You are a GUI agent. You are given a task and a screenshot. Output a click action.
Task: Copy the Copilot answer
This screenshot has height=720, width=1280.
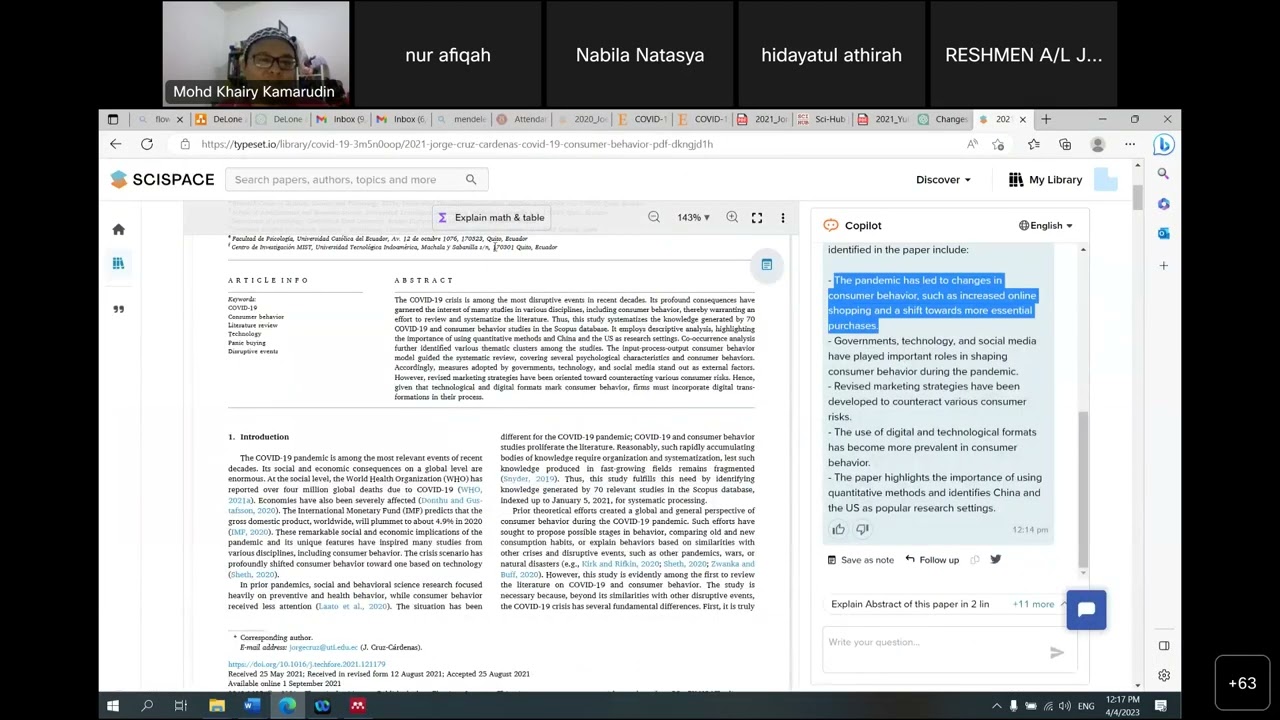pyautogui.click(x=975, y=560)
